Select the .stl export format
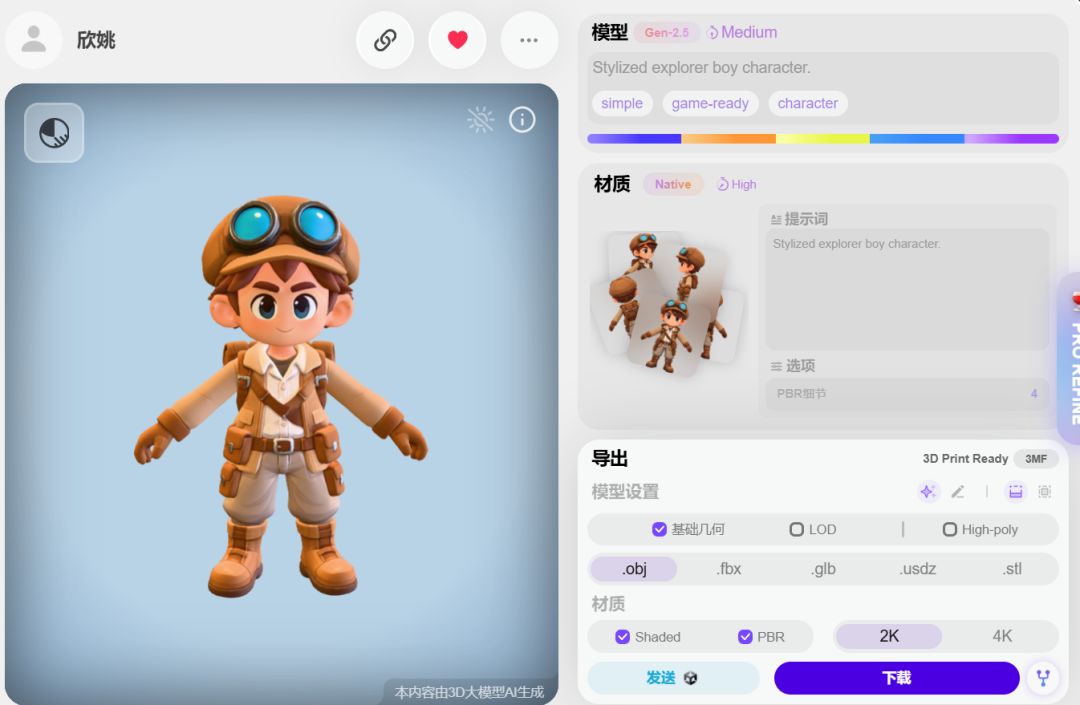 pyautogui.click(x=1012, y=569)
